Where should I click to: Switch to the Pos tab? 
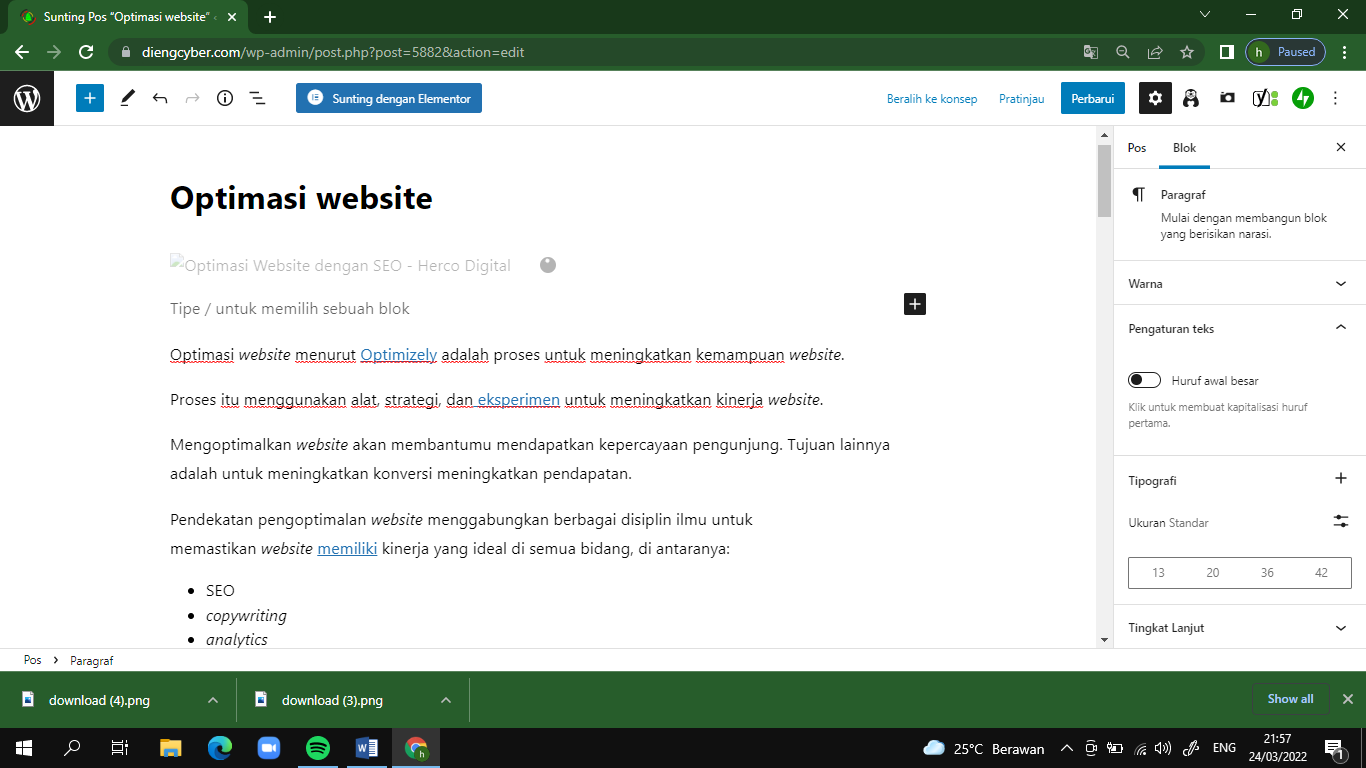click(x=1137, y=147)
